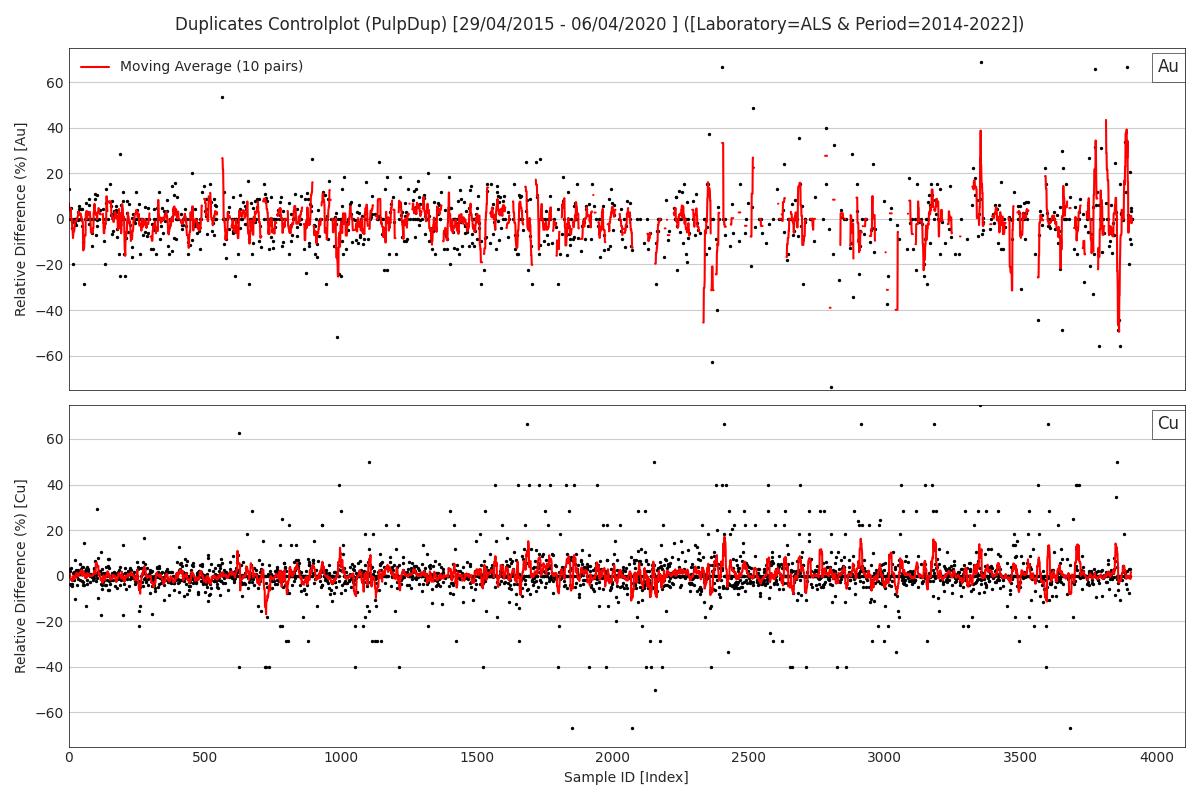The height and width of the screenshot is (800, 1200).
Task: Click the x-axis tick label 2000
Action: [613, 758]
